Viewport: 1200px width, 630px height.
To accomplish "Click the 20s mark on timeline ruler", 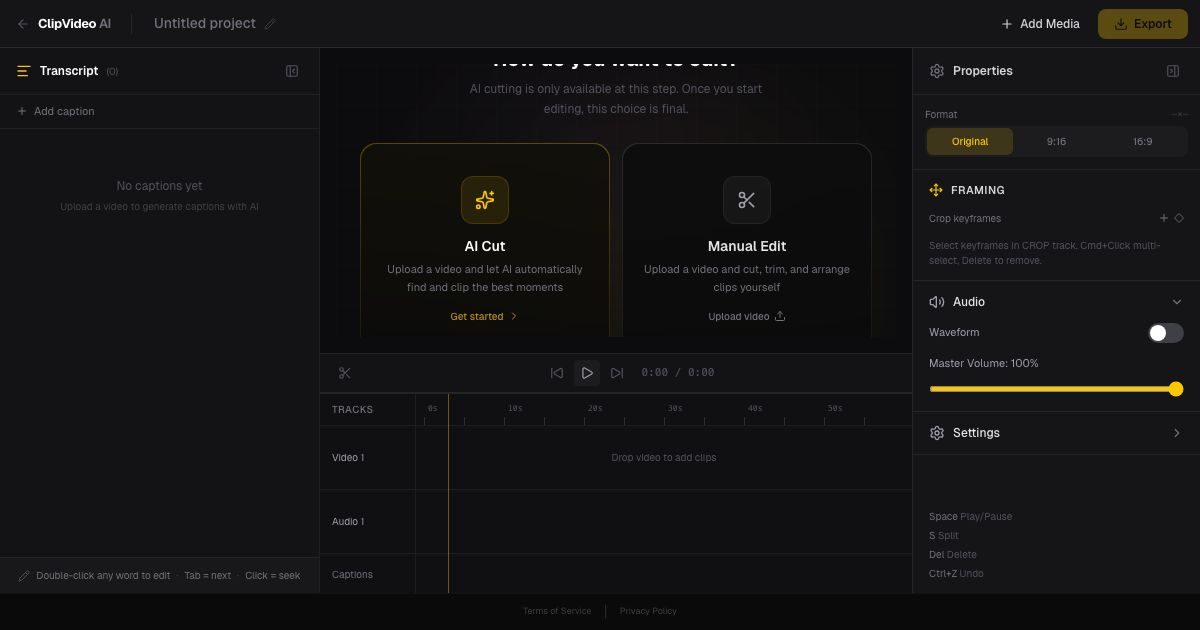I will [x=595, y=409].
